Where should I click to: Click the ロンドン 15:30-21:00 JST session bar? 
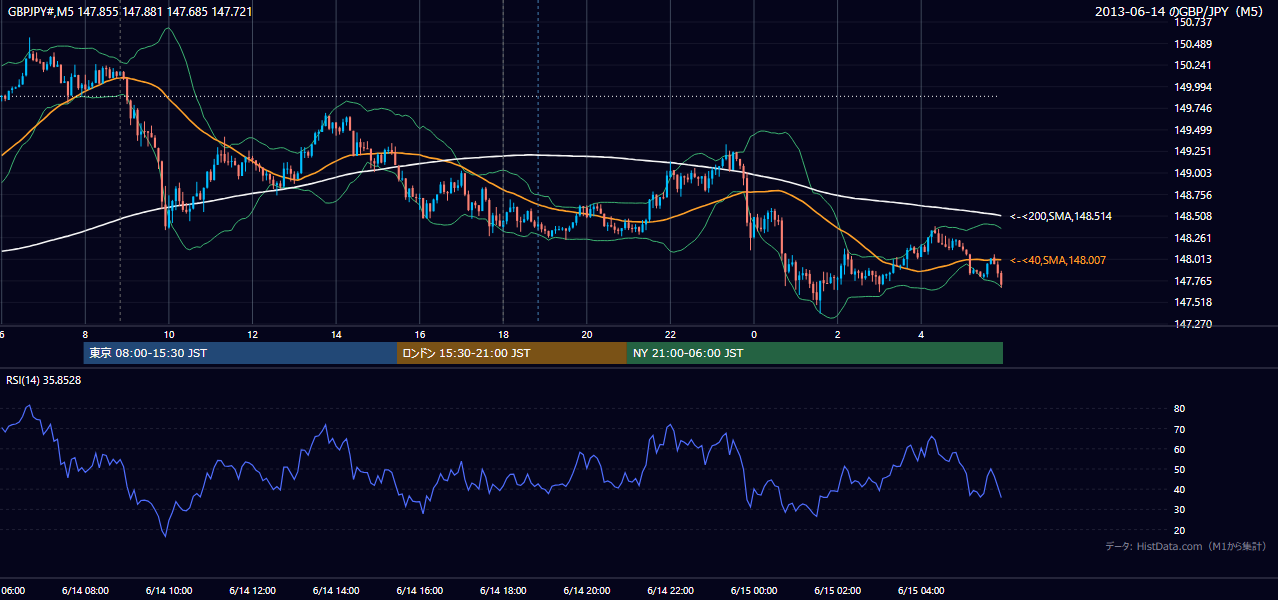click(512, 353)
